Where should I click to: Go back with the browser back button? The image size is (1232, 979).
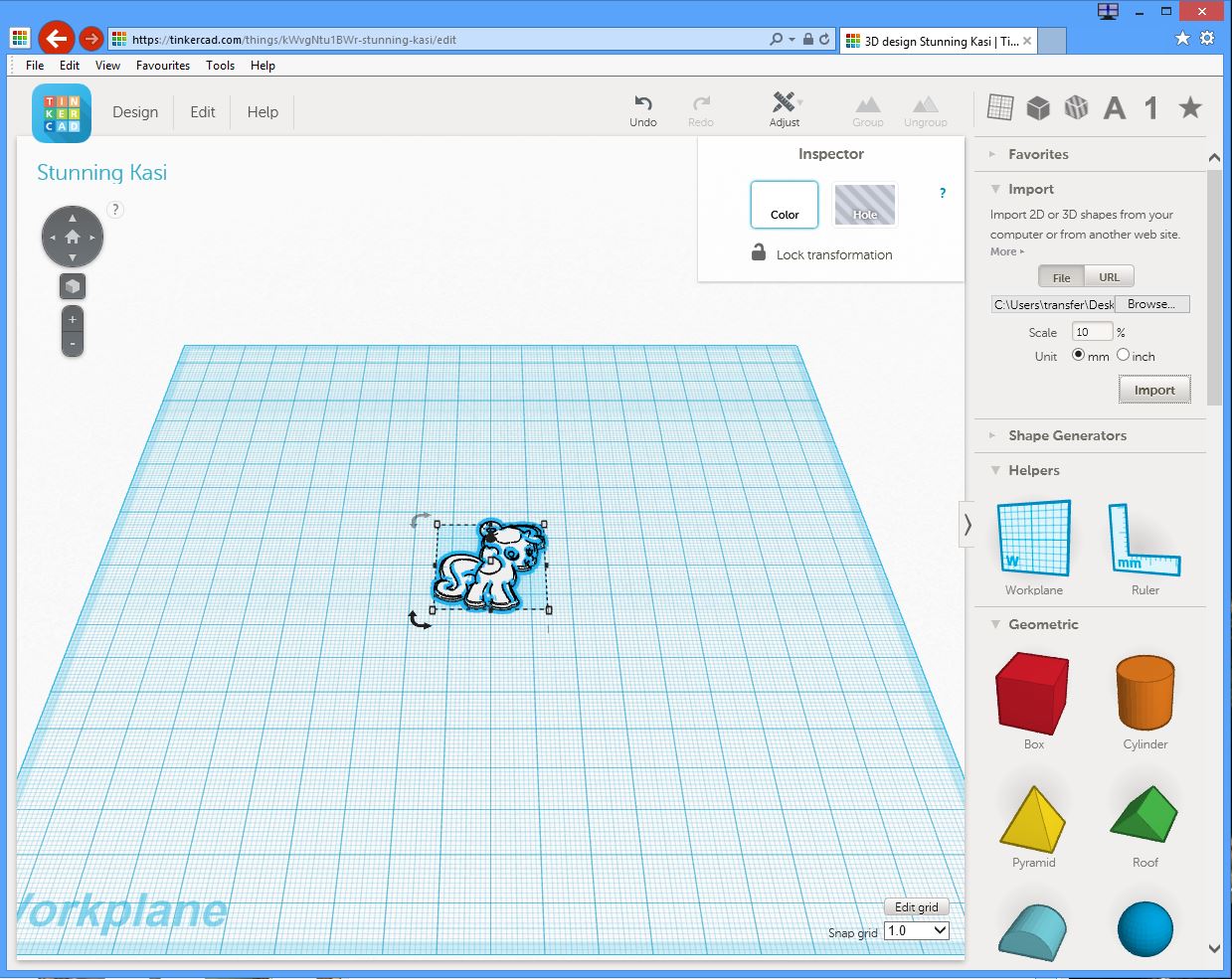click(57, 39)
